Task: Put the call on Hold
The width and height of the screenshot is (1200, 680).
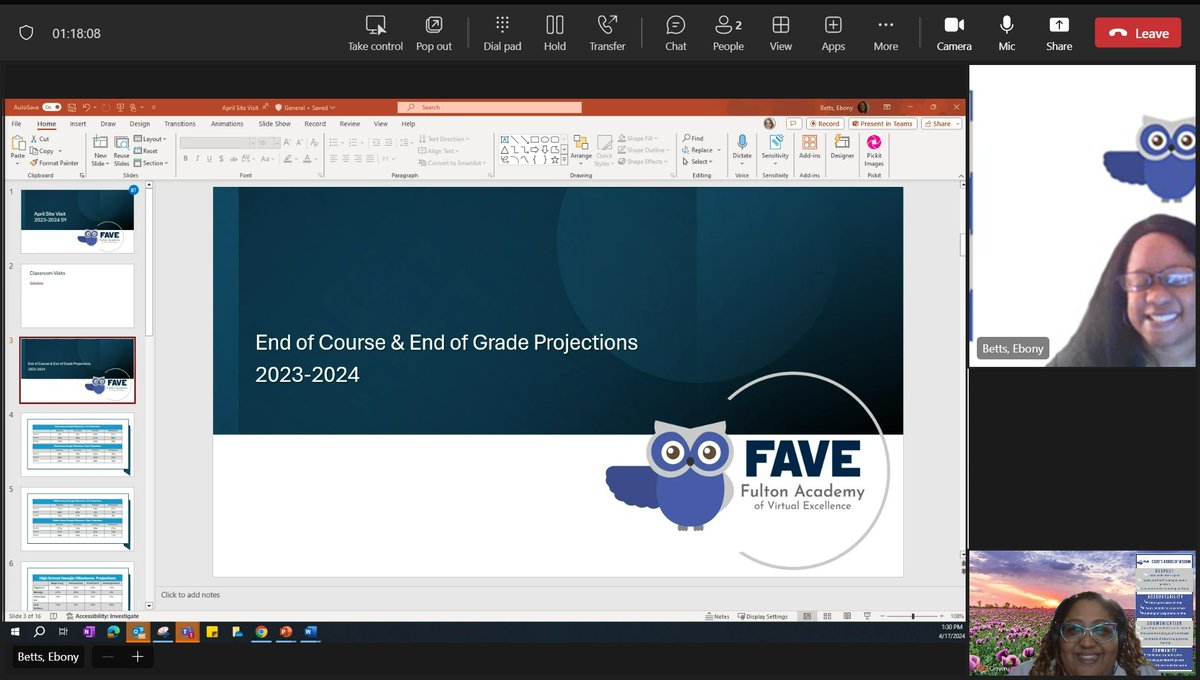Action: [x=555, y=33]
